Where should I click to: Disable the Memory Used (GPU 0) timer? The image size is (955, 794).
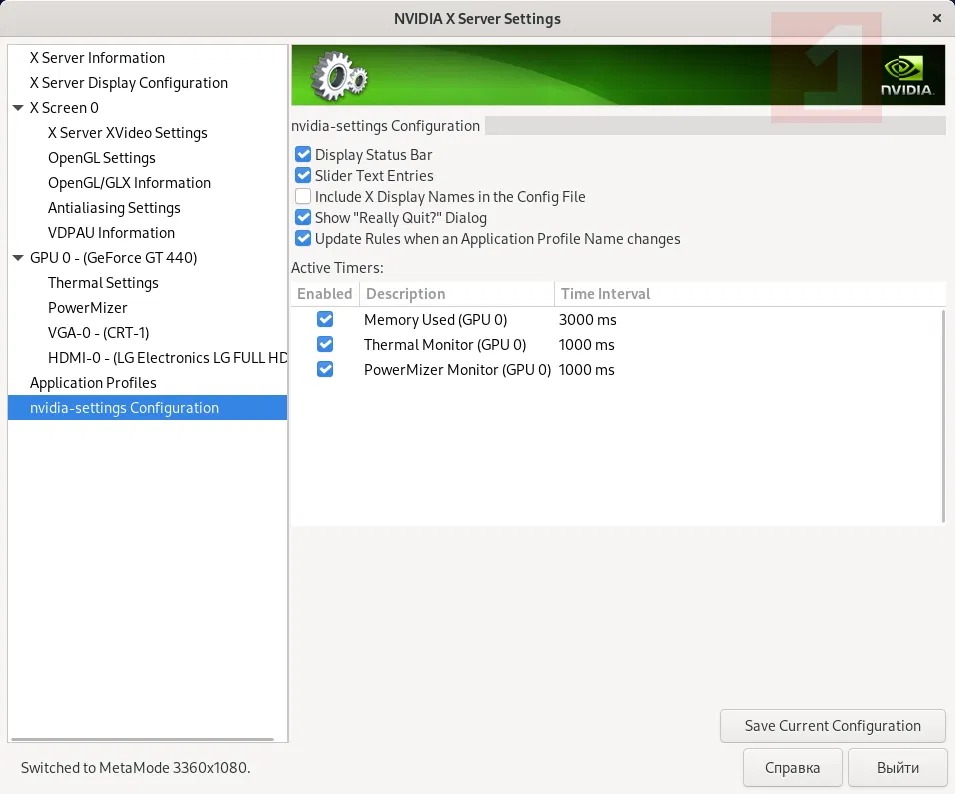pos(325,319)
